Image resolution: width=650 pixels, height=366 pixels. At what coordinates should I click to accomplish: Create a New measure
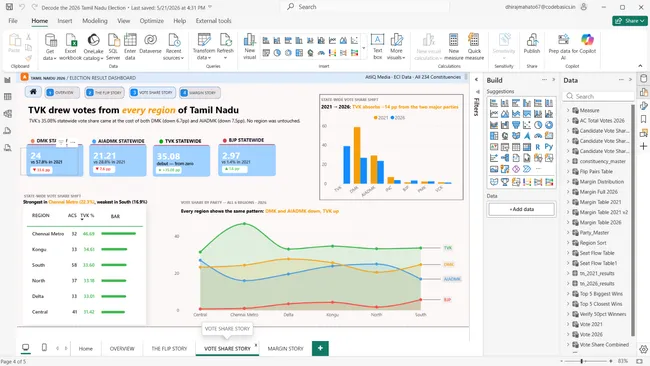click(454, 47)
